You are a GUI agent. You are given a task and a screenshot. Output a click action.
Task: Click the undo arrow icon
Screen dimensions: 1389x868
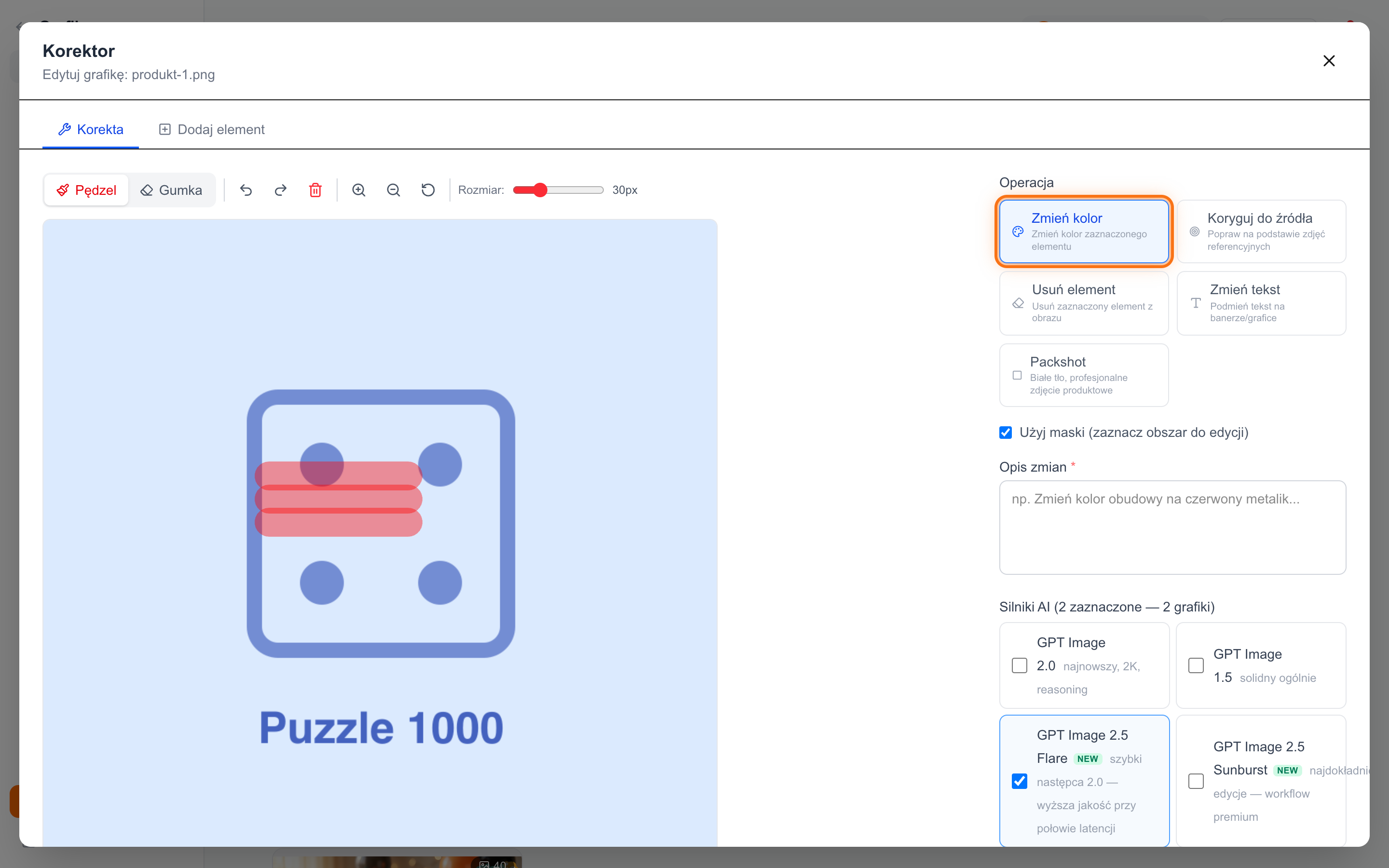[x=245, y=190]
